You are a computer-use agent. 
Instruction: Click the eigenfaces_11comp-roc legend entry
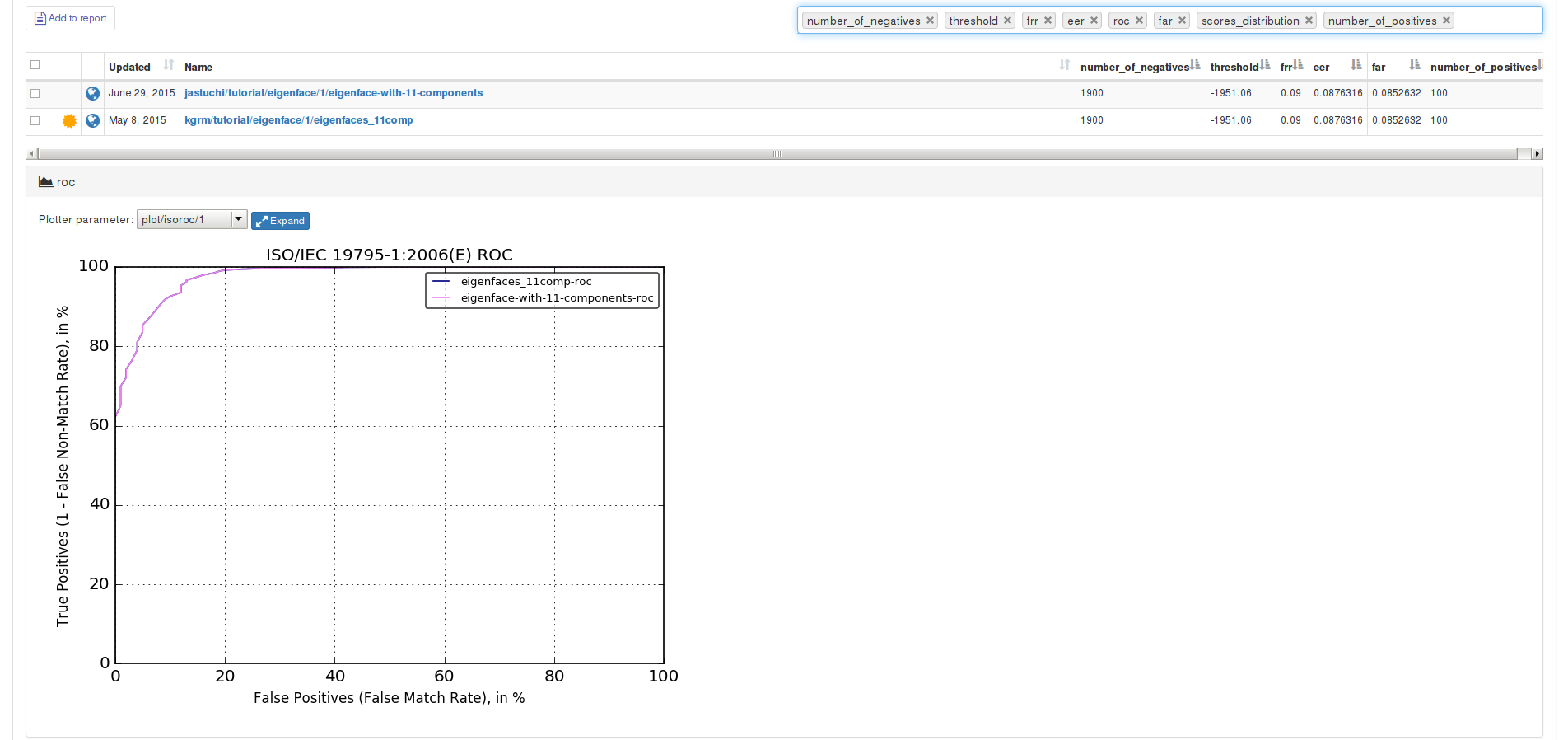(x=526, y=282)
